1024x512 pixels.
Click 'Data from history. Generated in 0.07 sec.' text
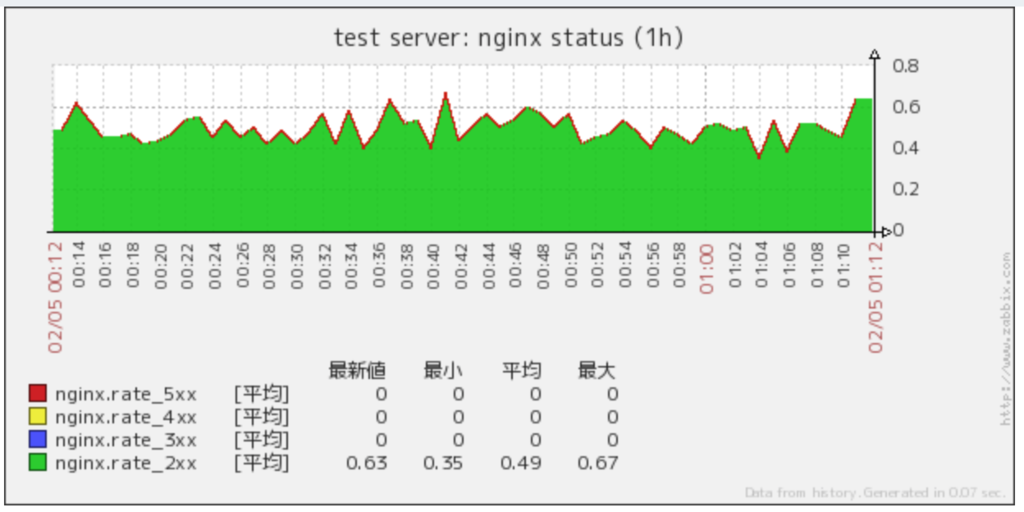click(875, 493)
